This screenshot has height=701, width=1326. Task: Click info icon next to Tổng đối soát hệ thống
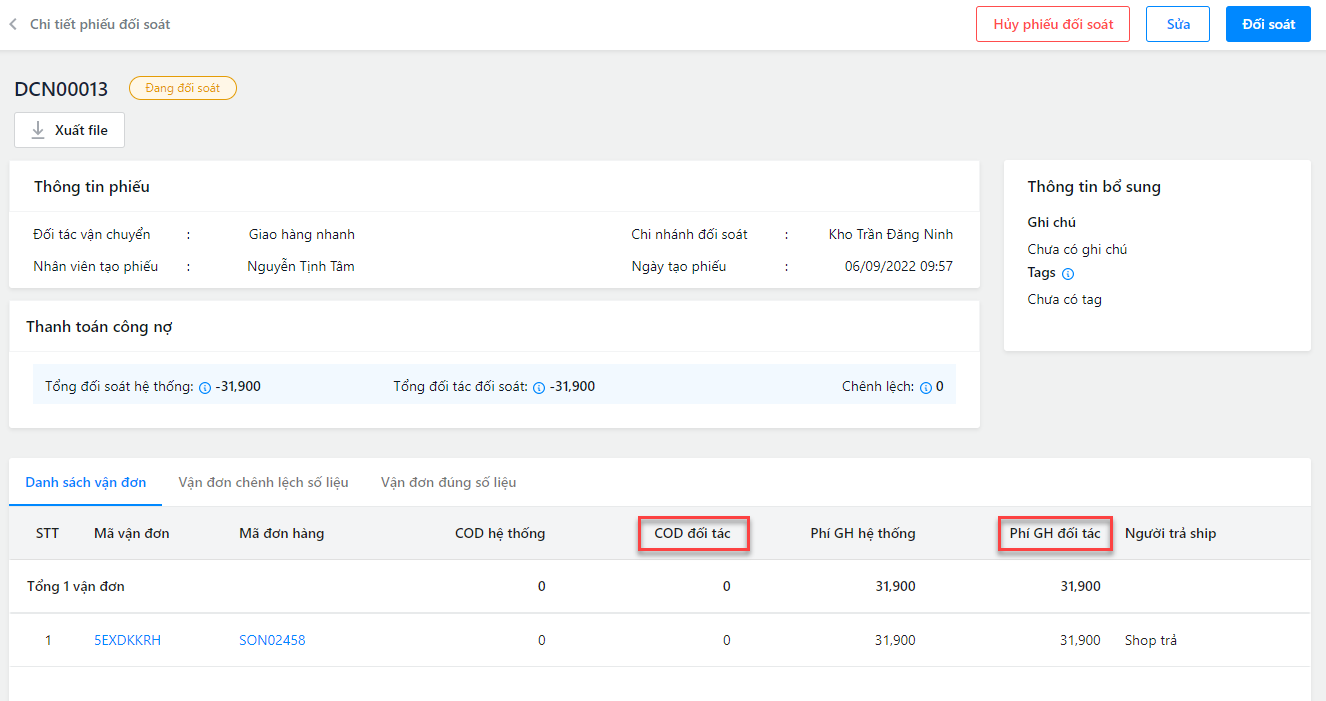[x=205, y=387]
